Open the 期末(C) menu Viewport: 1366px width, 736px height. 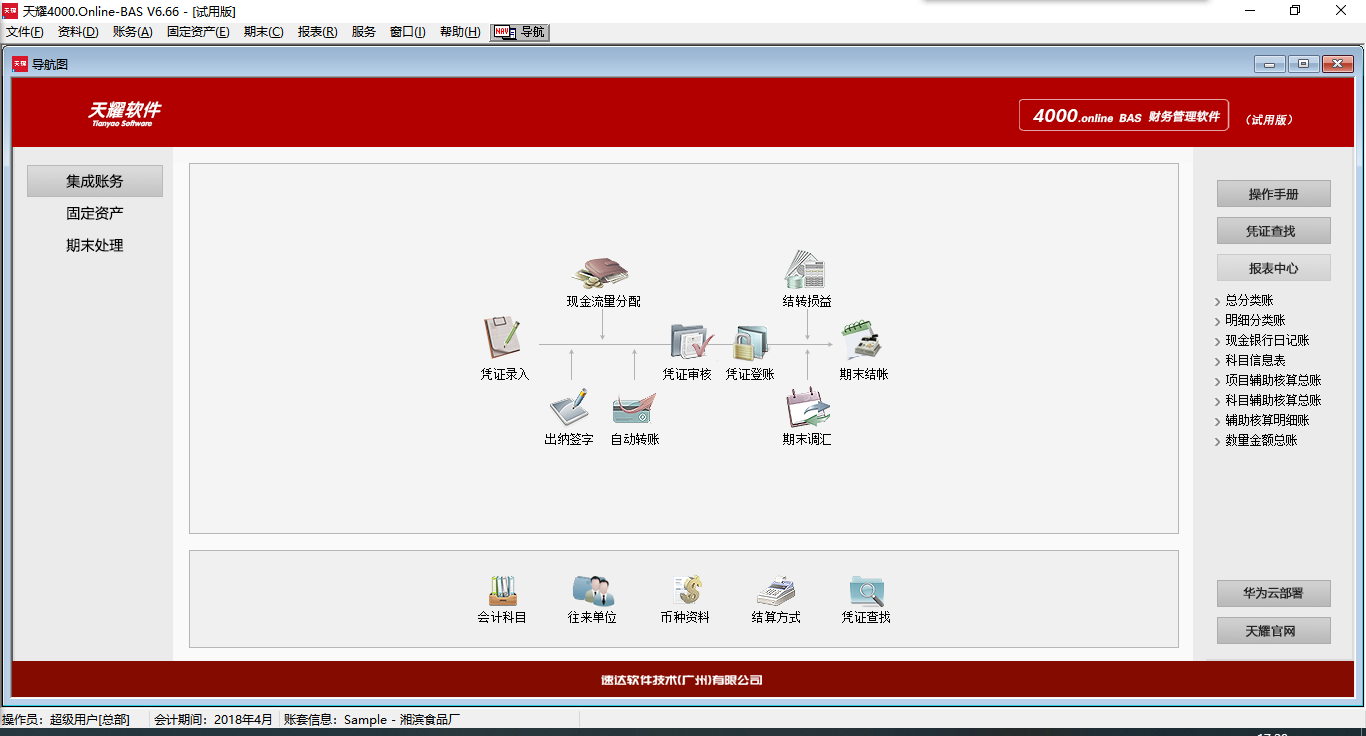(264, 32)
